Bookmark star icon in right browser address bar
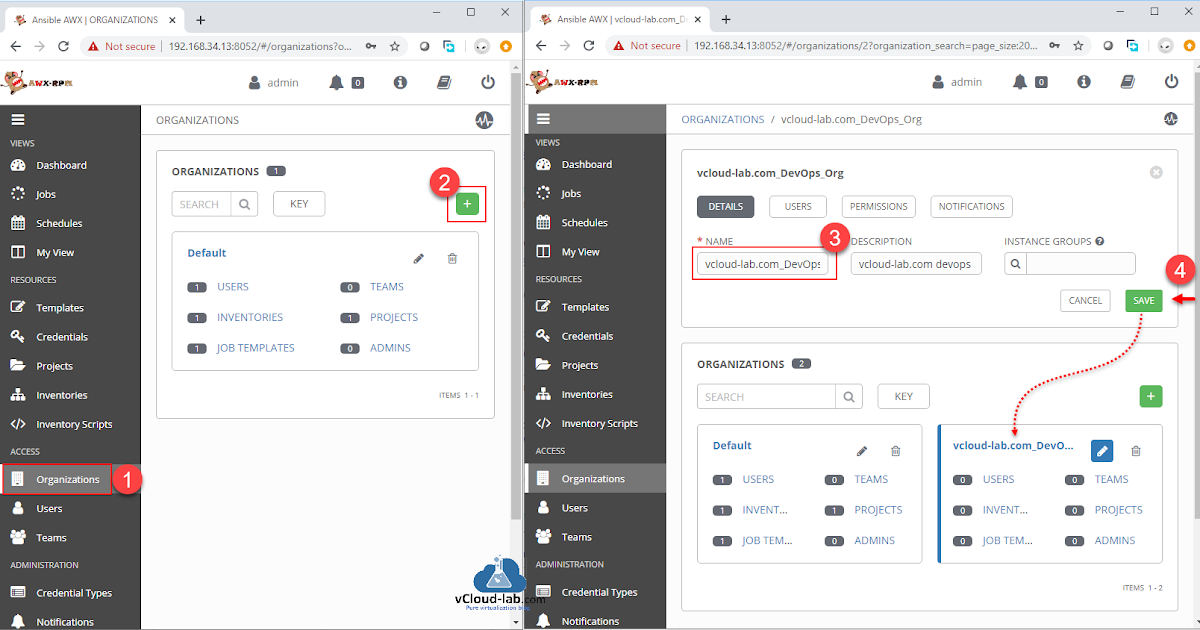Viewport: 1200px width, 630px height. click(1078, 46)
